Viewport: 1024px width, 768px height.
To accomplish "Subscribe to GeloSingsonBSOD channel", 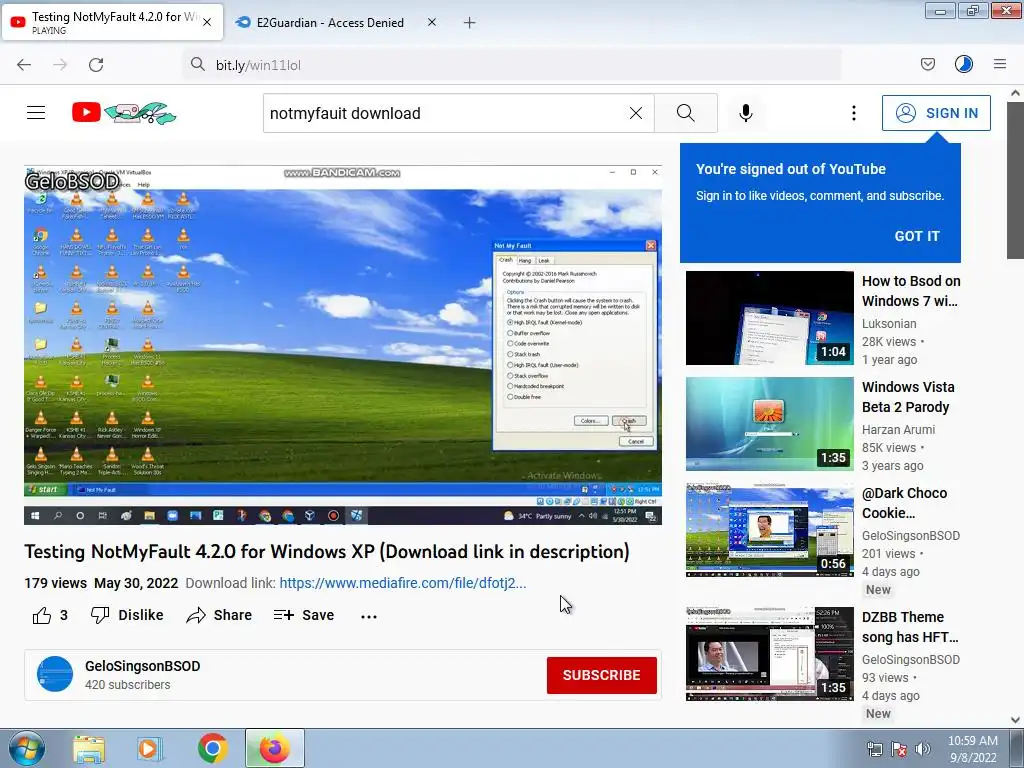I will pyautogui.click(x=601, y=675).
